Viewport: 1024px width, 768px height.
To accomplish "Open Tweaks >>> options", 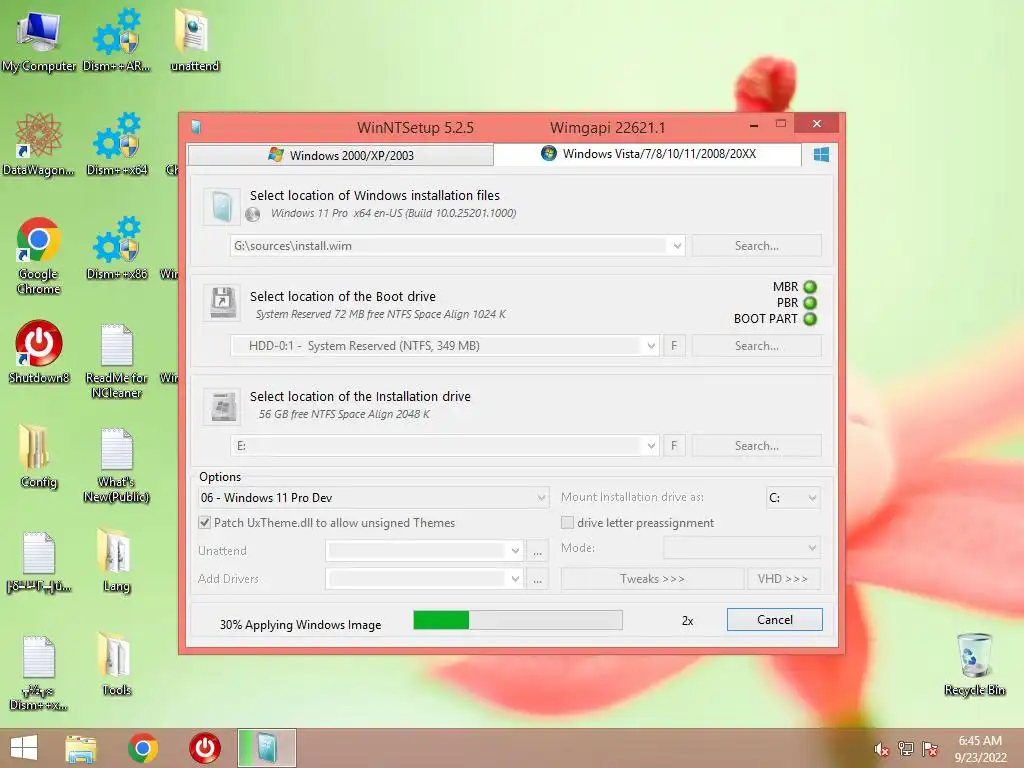I will (652, 579).
